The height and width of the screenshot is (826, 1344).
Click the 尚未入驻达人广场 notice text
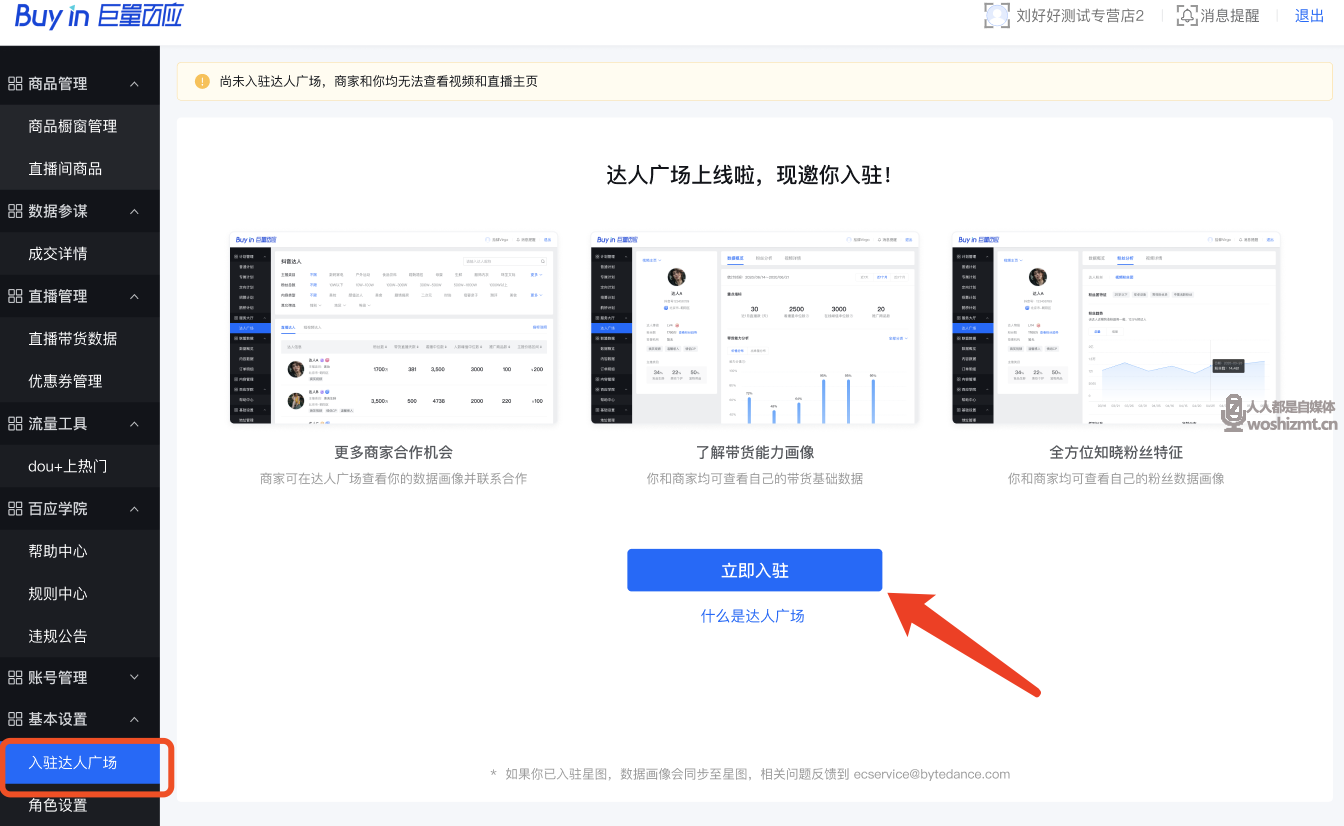(379, 81)
